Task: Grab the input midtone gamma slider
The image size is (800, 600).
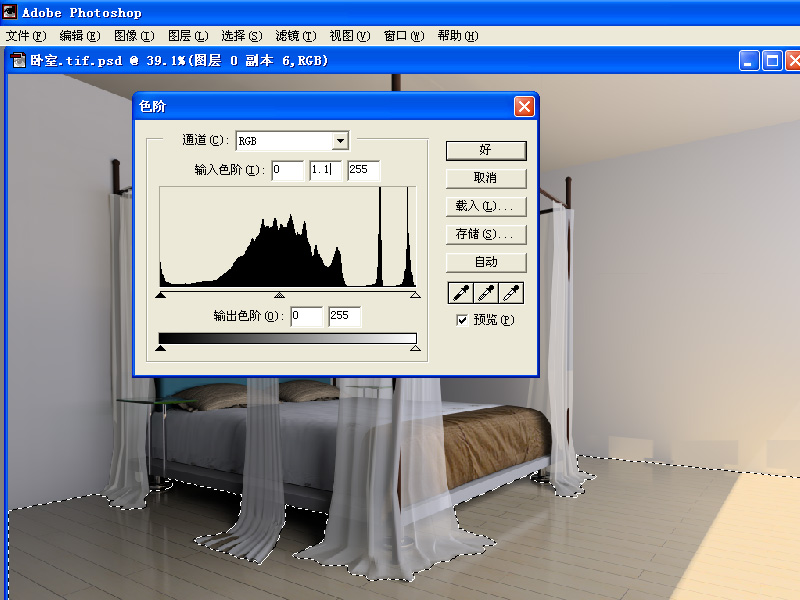Action: point(279,295)
